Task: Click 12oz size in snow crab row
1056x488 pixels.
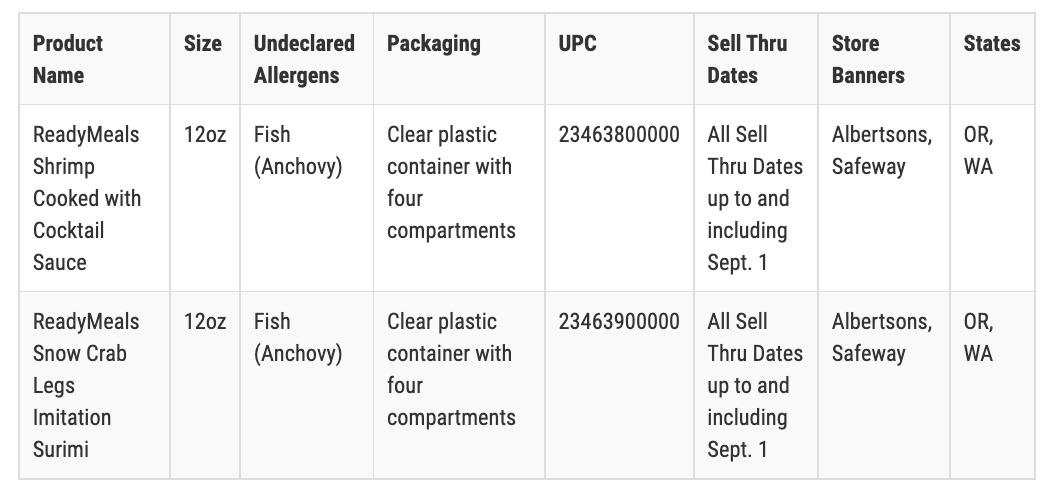Action: pyautogui.click(x=205, y=322)
